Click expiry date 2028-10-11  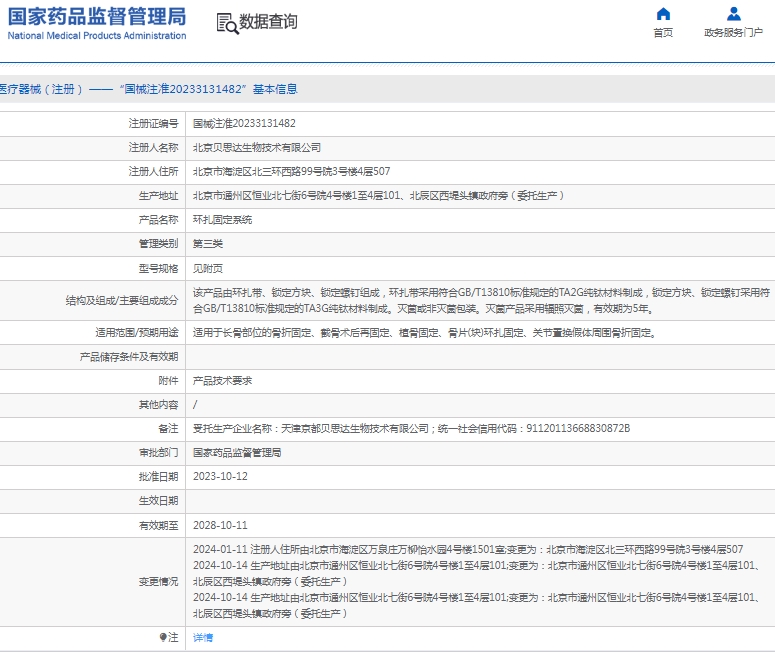coord(220,525)
